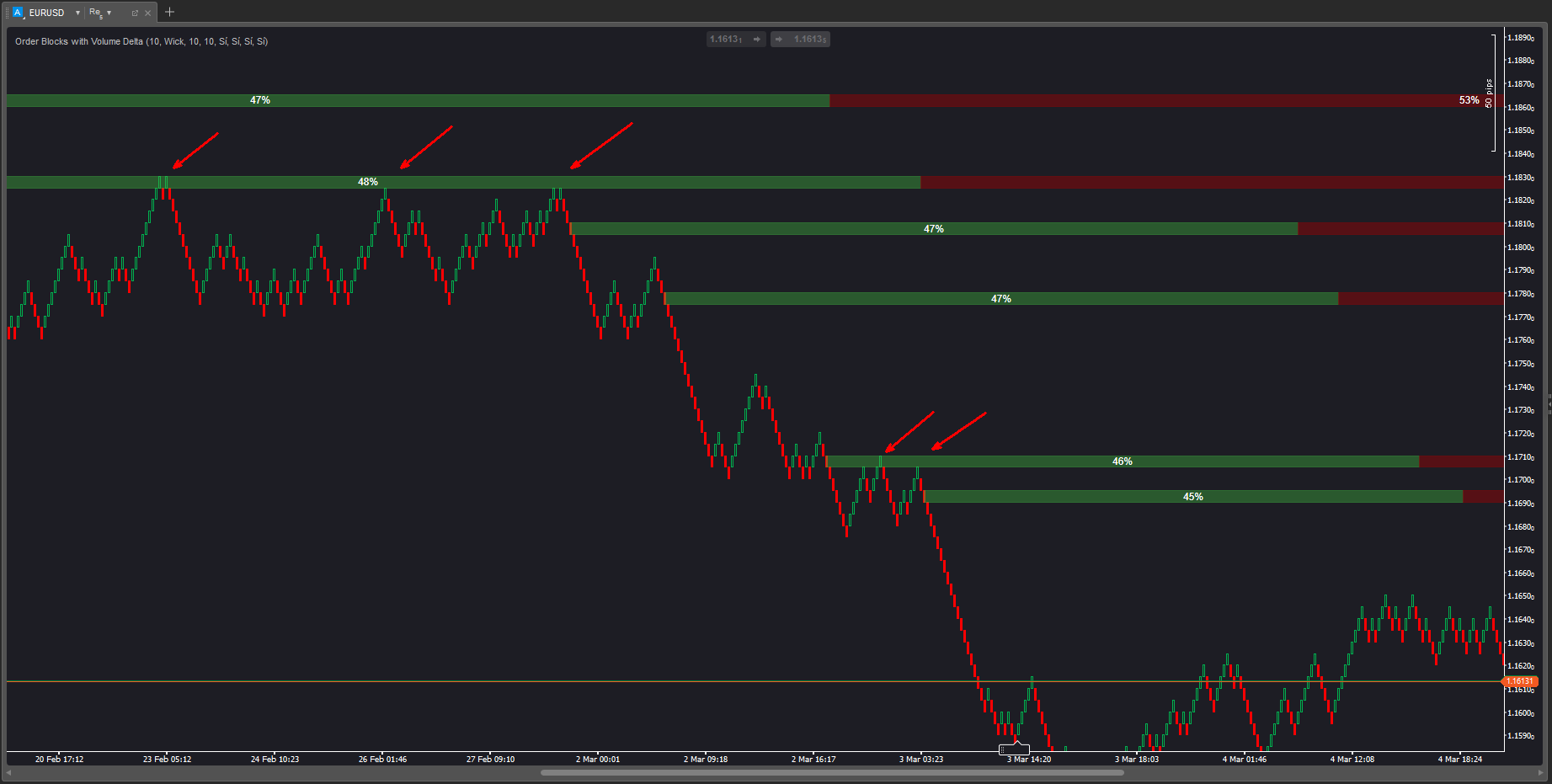
Task: Switch to the EURUSD chart tab
Action: 48,12
